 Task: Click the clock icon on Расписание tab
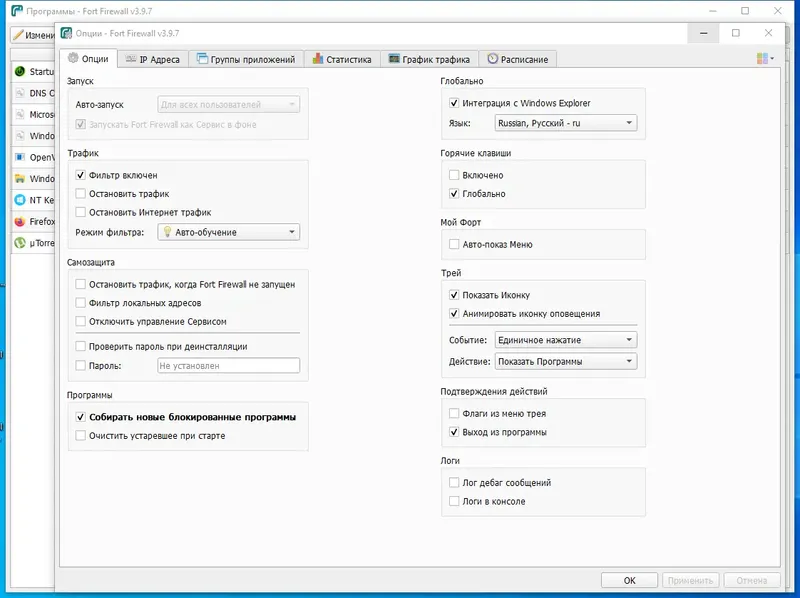pos(492,59)
